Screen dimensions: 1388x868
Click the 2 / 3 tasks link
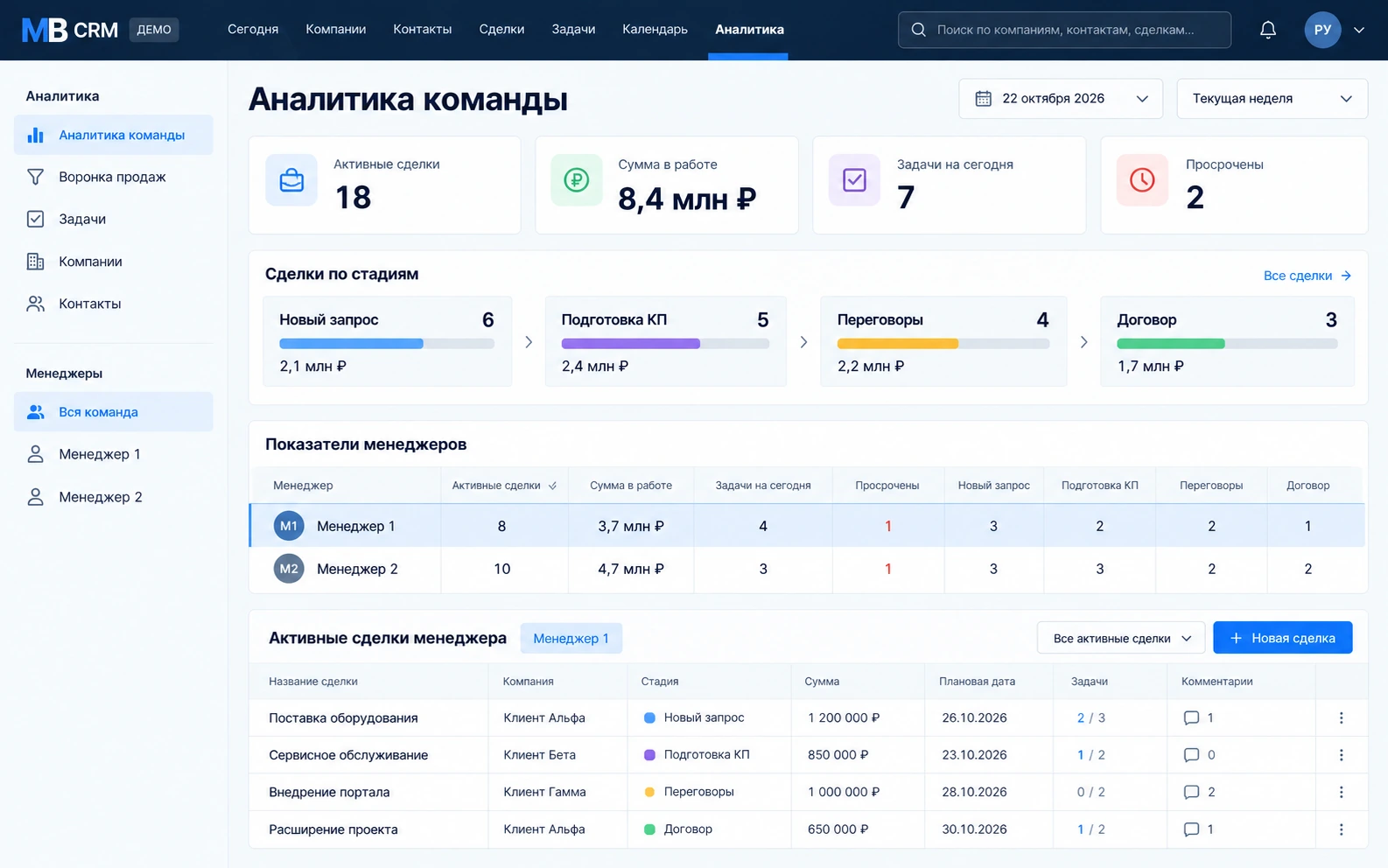click(x=1090, y=717)
